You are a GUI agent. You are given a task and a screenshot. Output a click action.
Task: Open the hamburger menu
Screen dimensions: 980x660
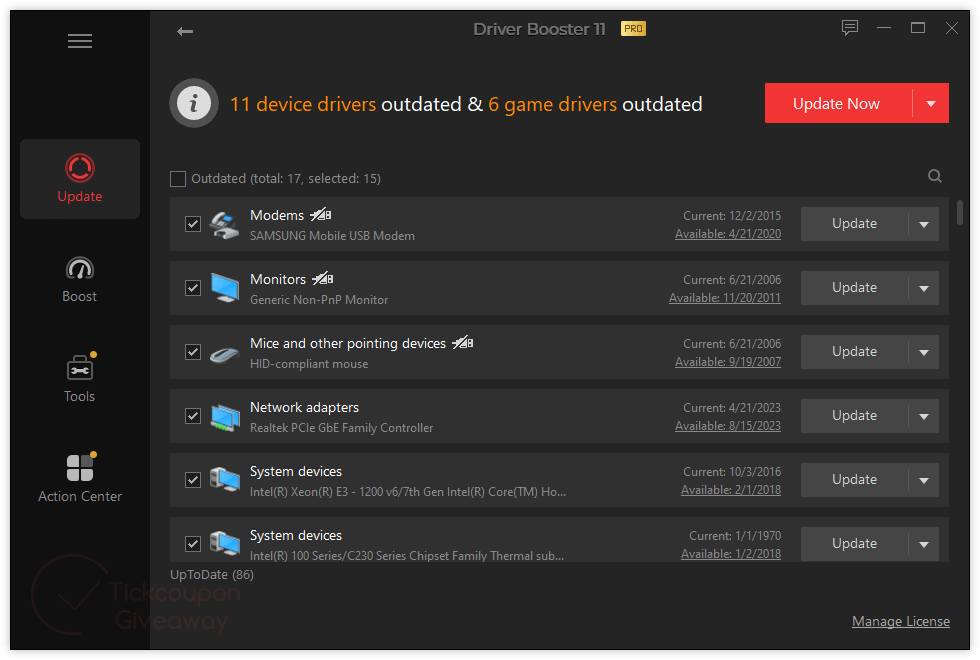click(x=80, y=41)
